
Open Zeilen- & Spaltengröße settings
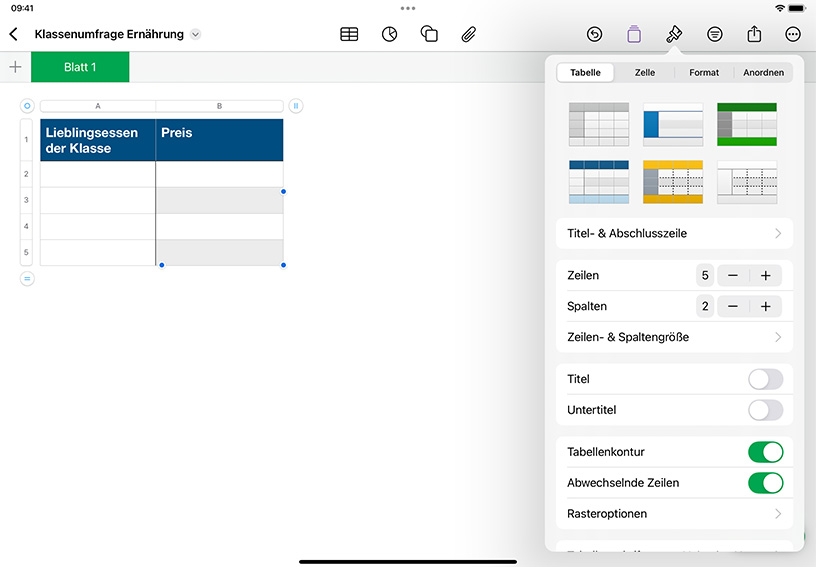tap(674, 337)
